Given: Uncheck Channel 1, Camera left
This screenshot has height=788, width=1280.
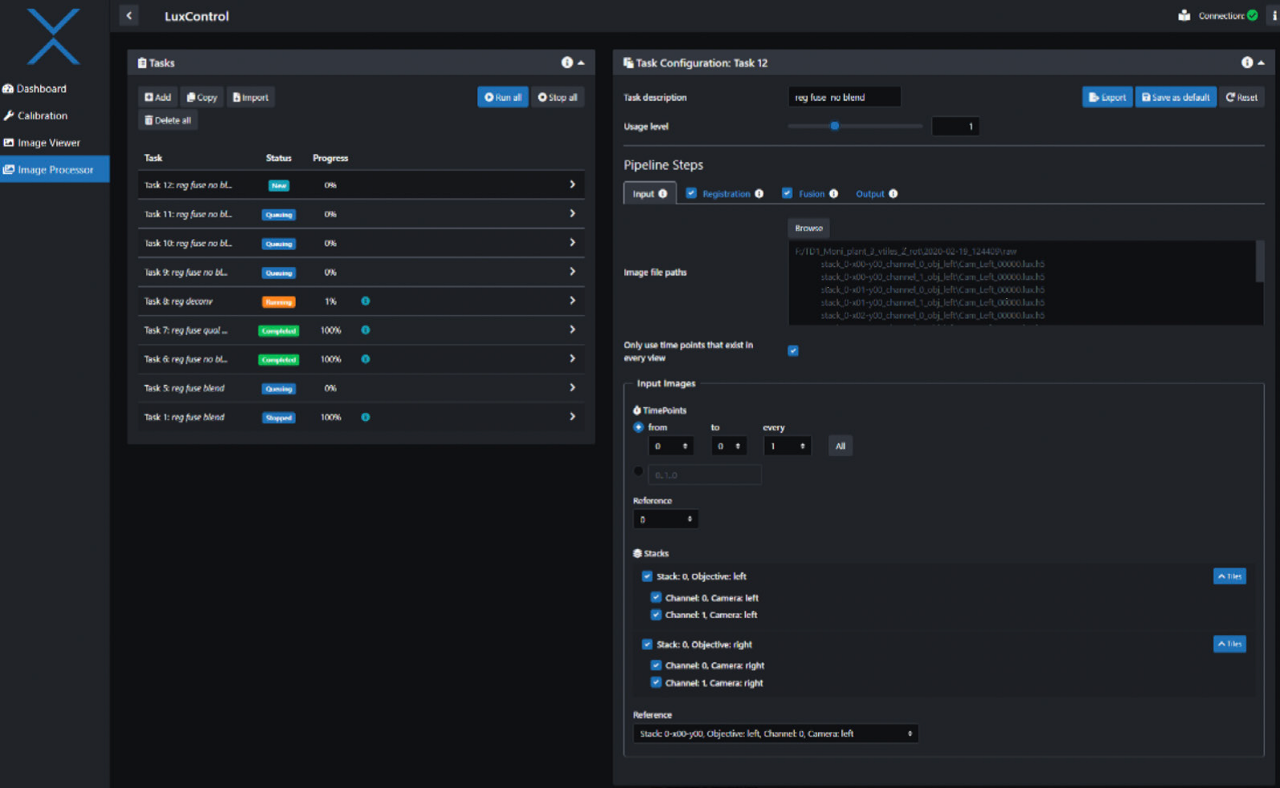Looking at the screenshot, I should pyautogui.click(x=656, y=614).
